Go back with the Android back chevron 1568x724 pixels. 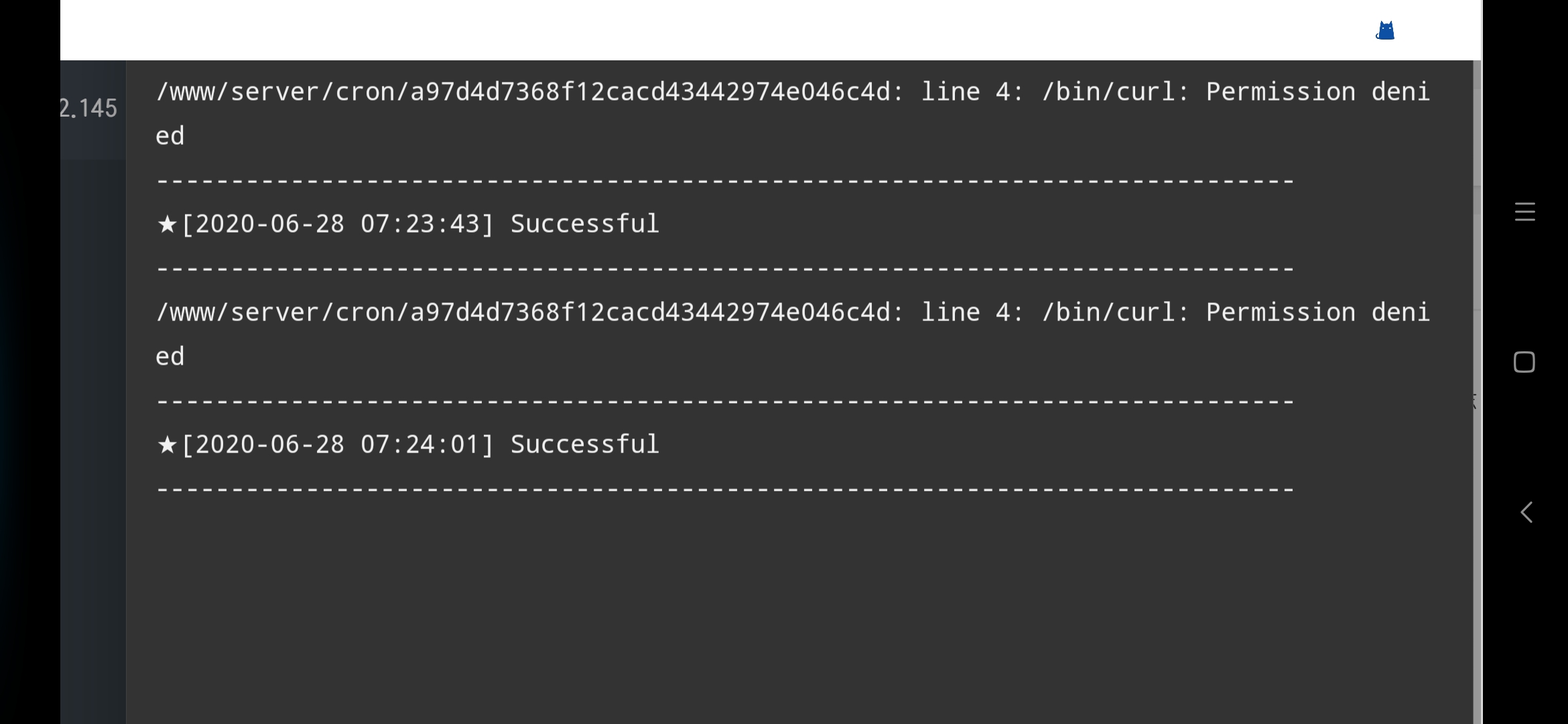point(1526,512)
